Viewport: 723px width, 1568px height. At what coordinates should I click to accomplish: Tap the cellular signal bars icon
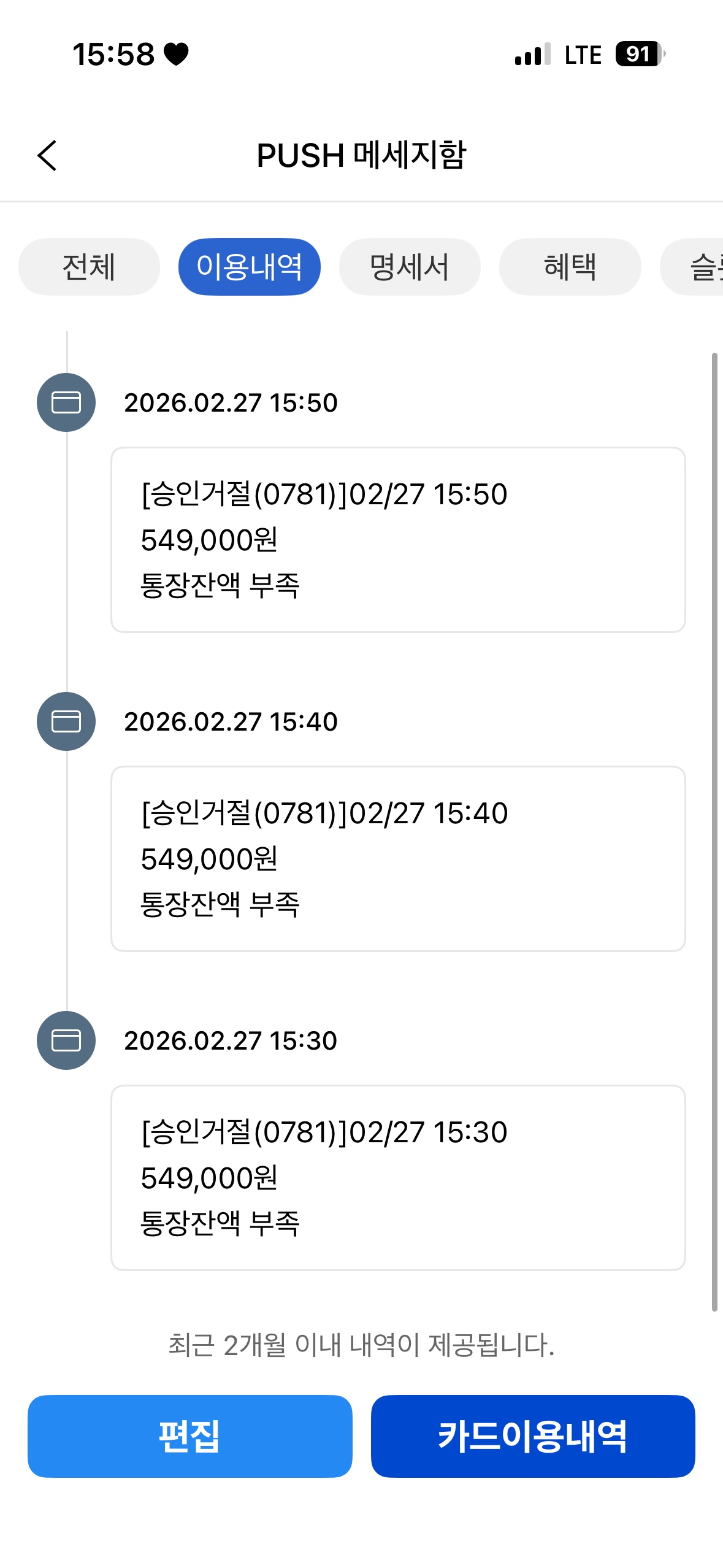tap(532, 55)
